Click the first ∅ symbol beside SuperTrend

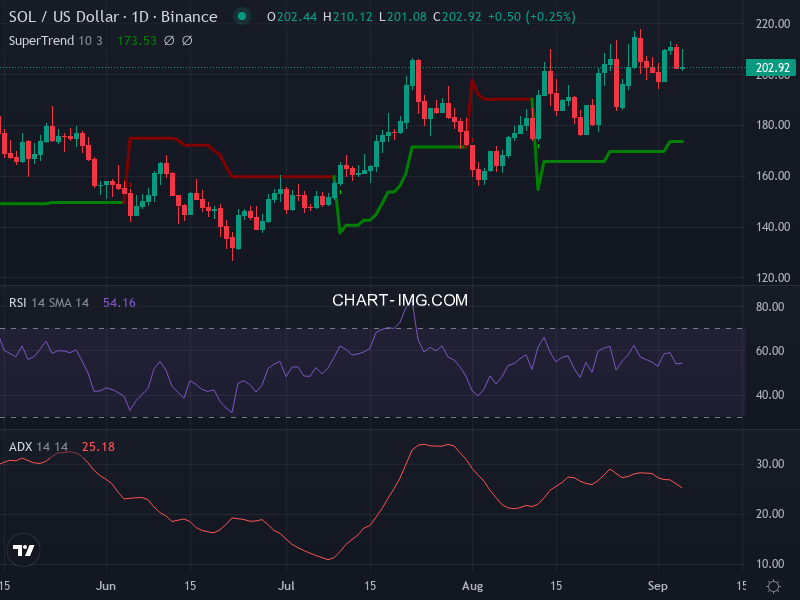click(x=169, y=40)
